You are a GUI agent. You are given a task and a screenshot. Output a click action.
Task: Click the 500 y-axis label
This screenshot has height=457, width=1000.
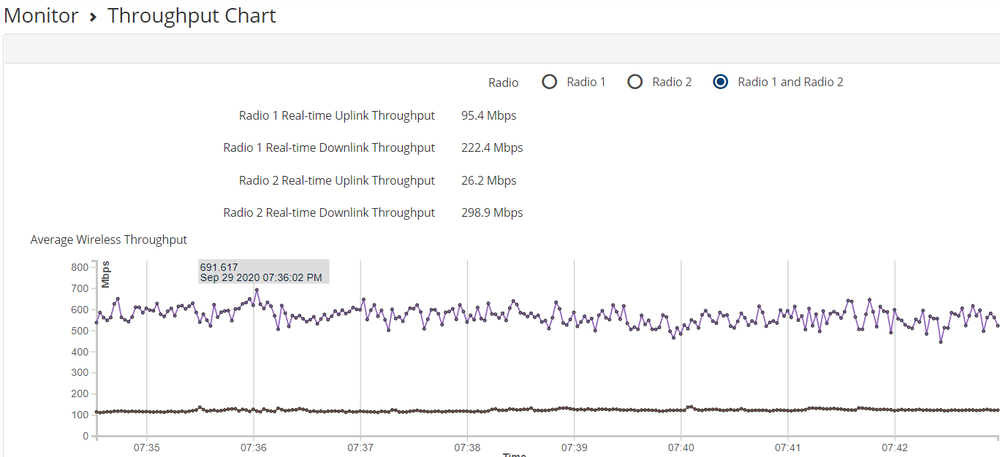tap(79, 331)
